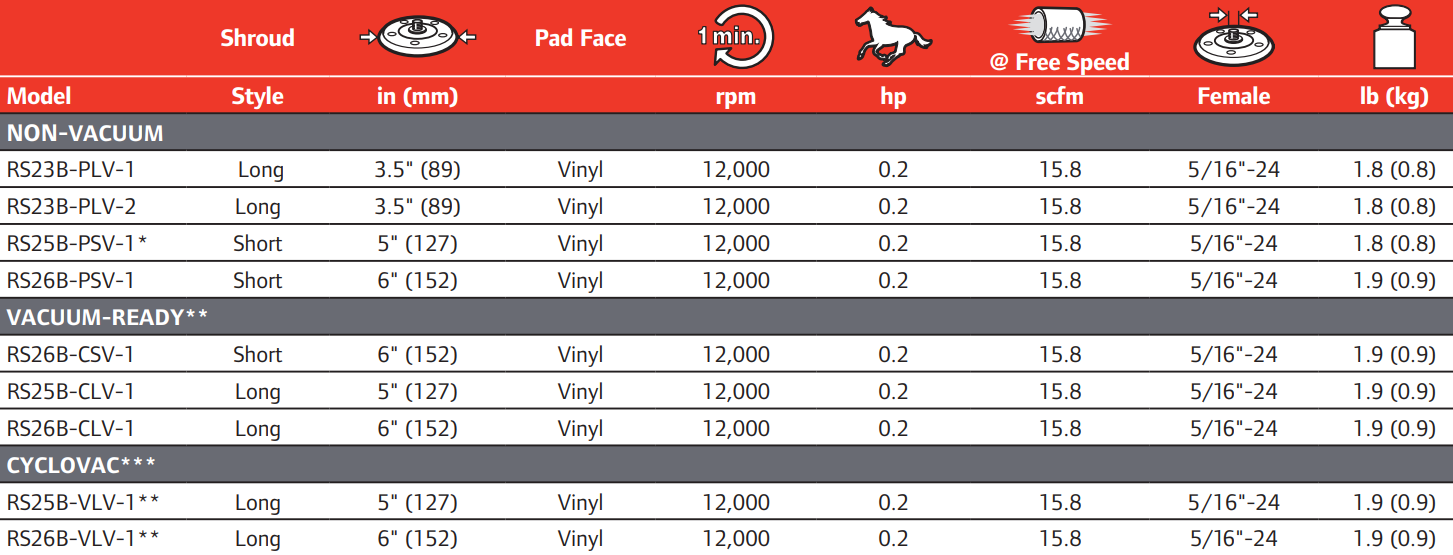Select the RS26B-CSV-1 model cell

pyautogui.click(x=70, y=355)
